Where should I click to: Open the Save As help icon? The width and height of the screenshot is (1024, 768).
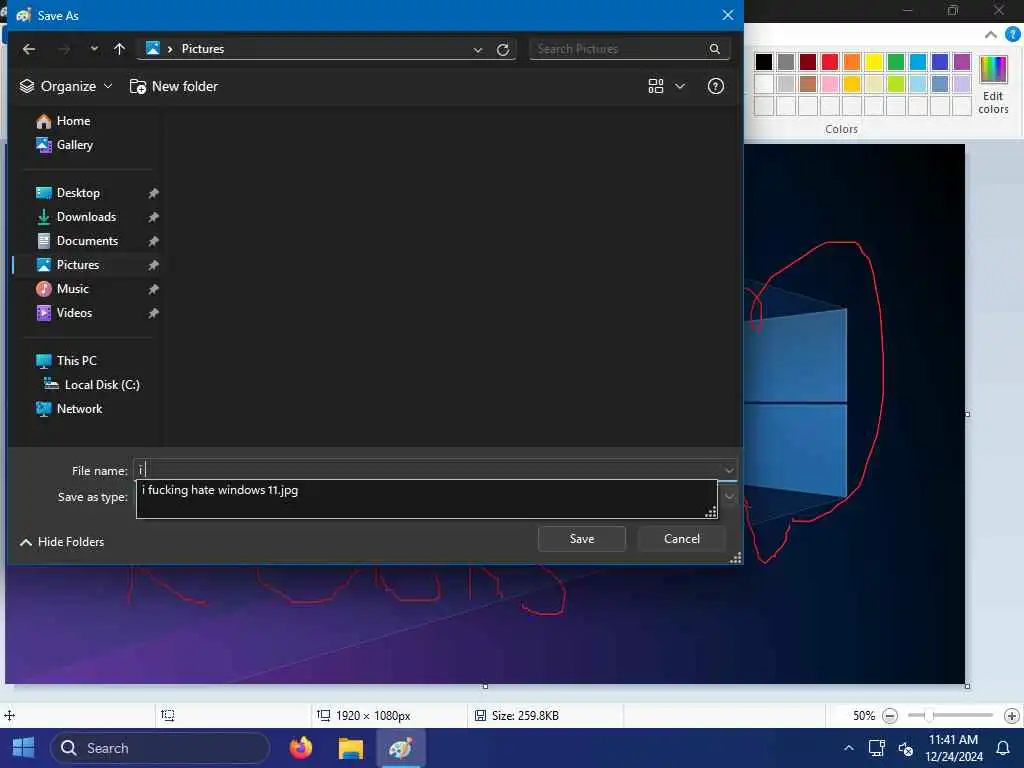coord(716,86)
